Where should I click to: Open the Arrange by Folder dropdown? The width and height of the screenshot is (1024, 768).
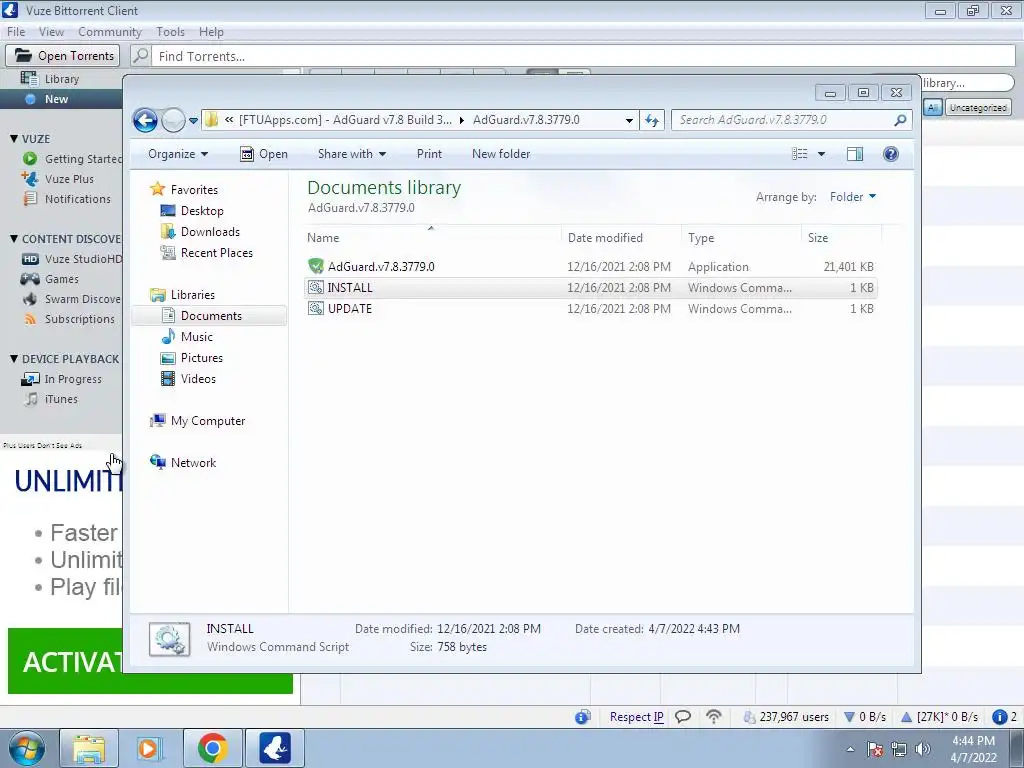853,197
